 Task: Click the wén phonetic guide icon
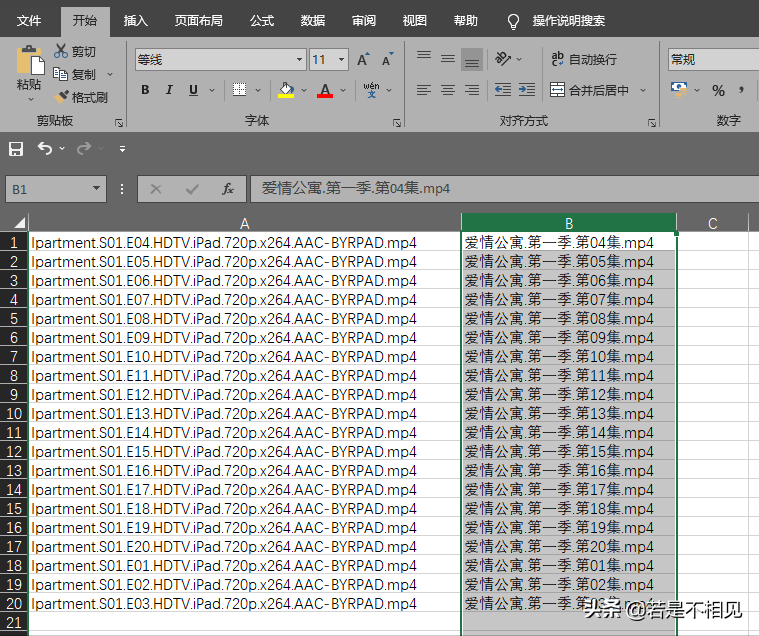371,90
